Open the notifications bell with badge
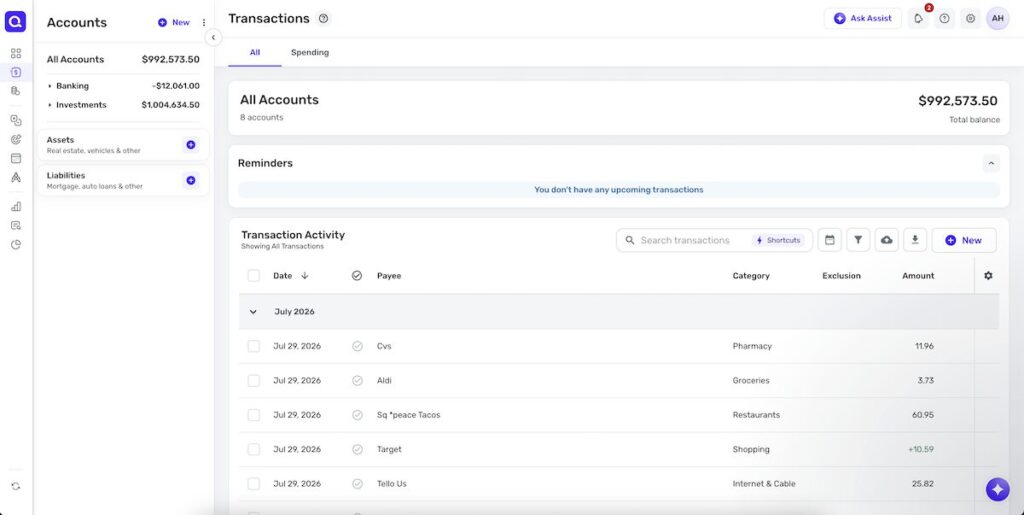 click(x=918, y=18)
